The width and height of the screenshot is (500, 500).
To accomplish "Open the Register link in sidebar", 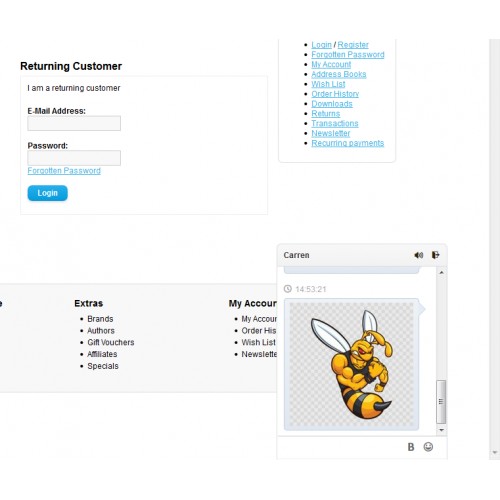I will [x=353, y=45].
